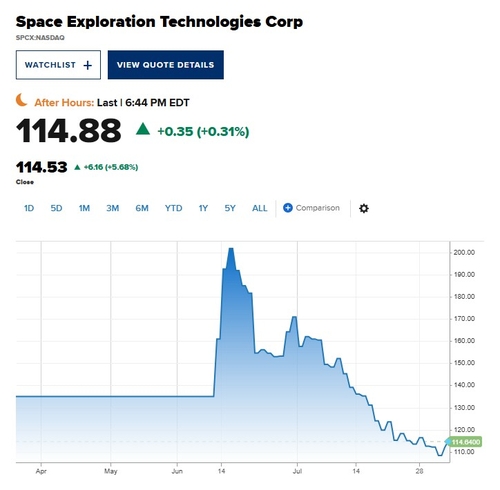Switch chart to 1M range
500x490 pixels.
pos(84,208)
